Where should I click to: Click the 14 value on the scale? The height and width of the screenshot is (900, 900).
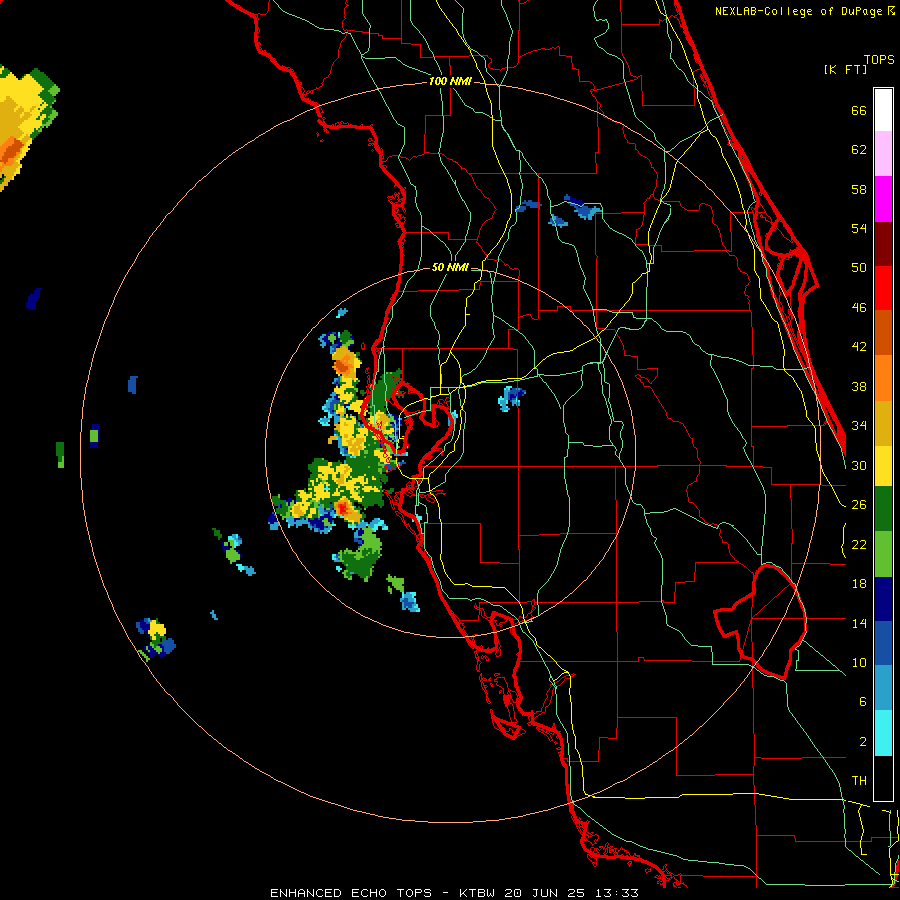tap(859, 623)
